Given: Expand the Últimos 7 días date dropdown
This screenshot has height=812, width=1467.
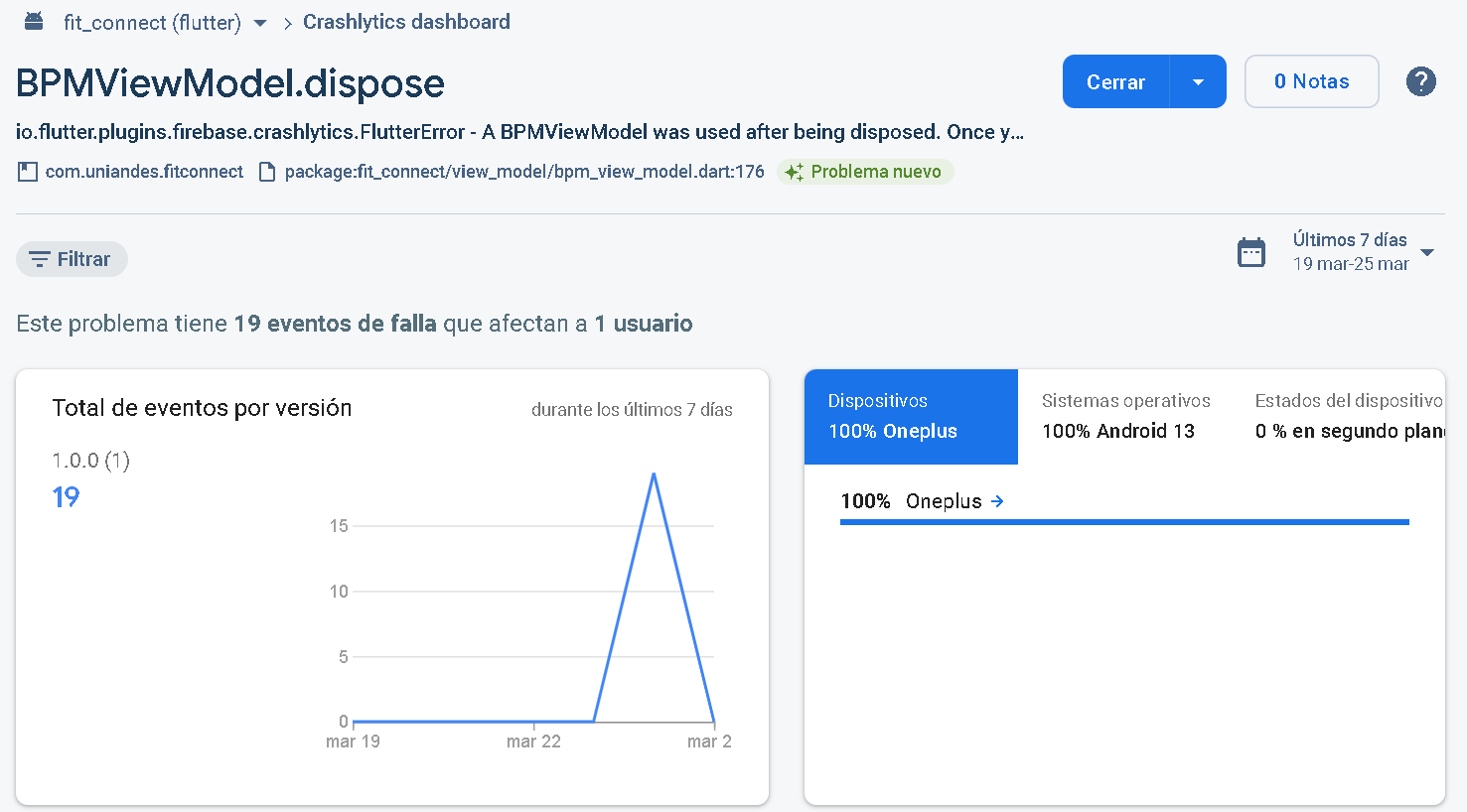Looking at the screenshot, I should tap(1427, 252).
